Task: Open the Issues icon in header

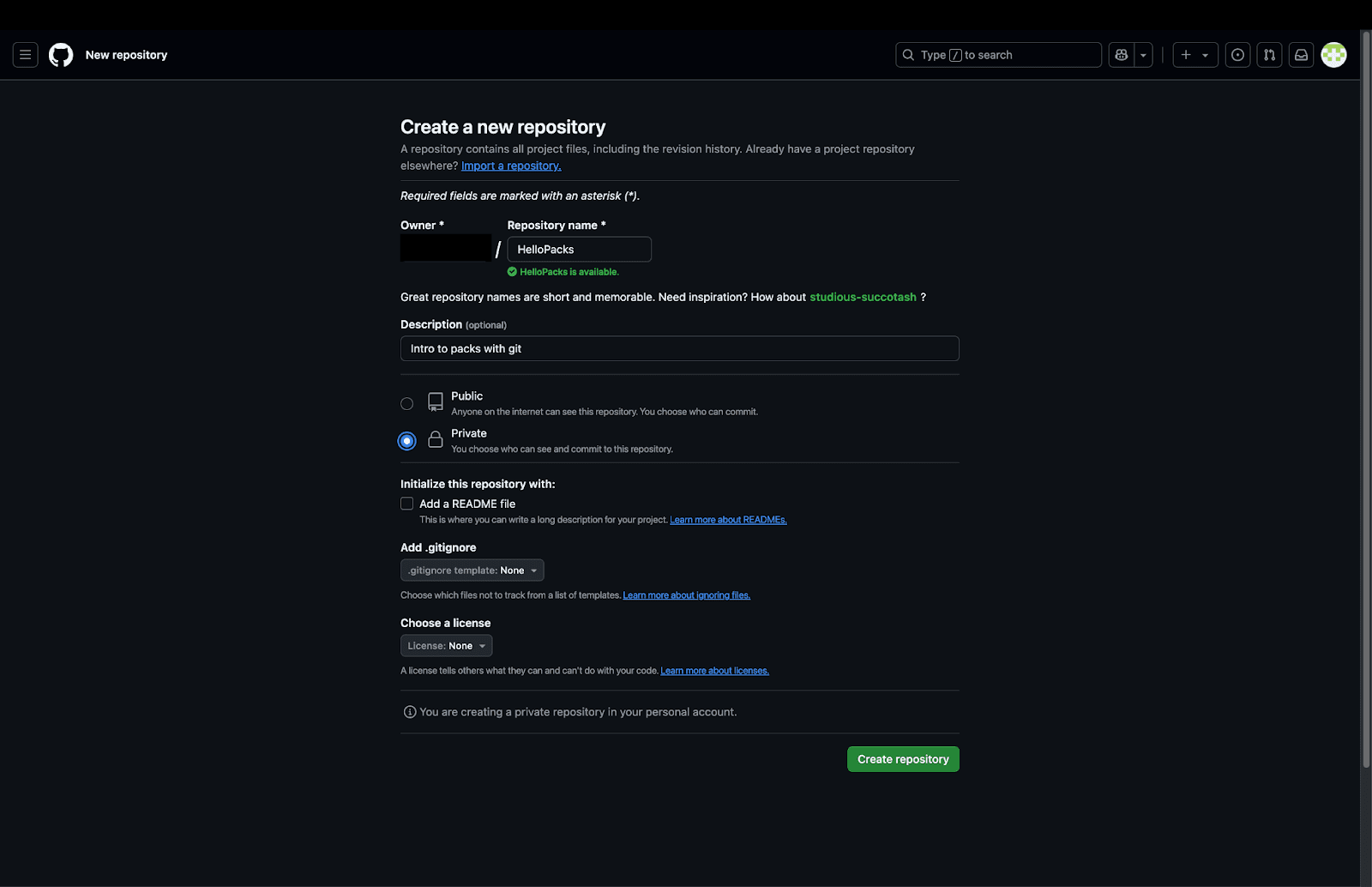Action: pos(1237,55)
